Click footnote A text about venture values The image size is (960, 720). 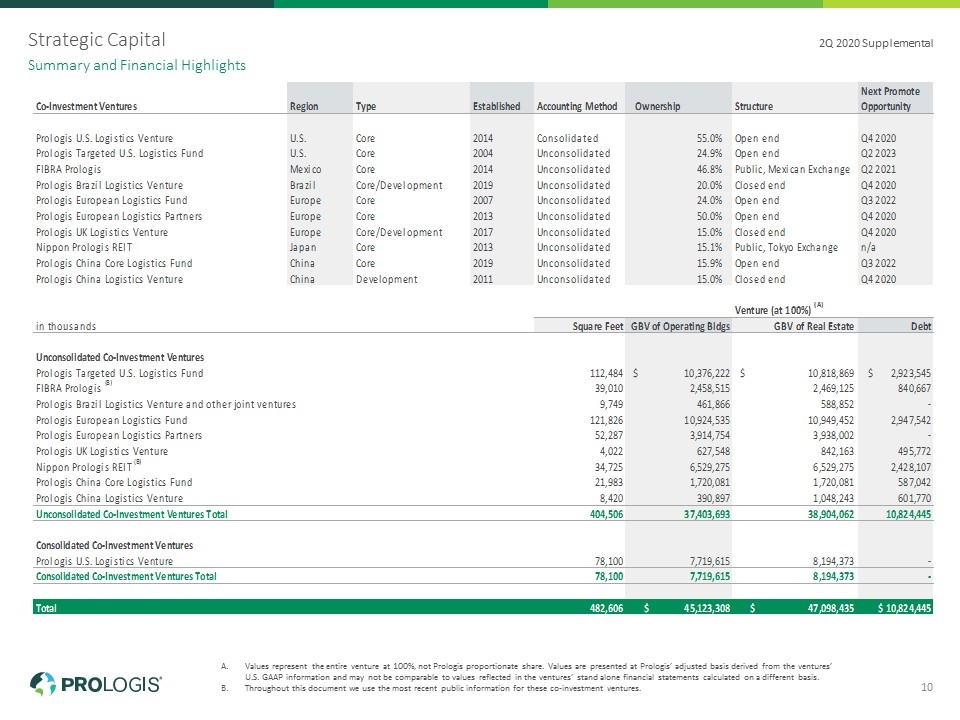click(x=538, y=672)
